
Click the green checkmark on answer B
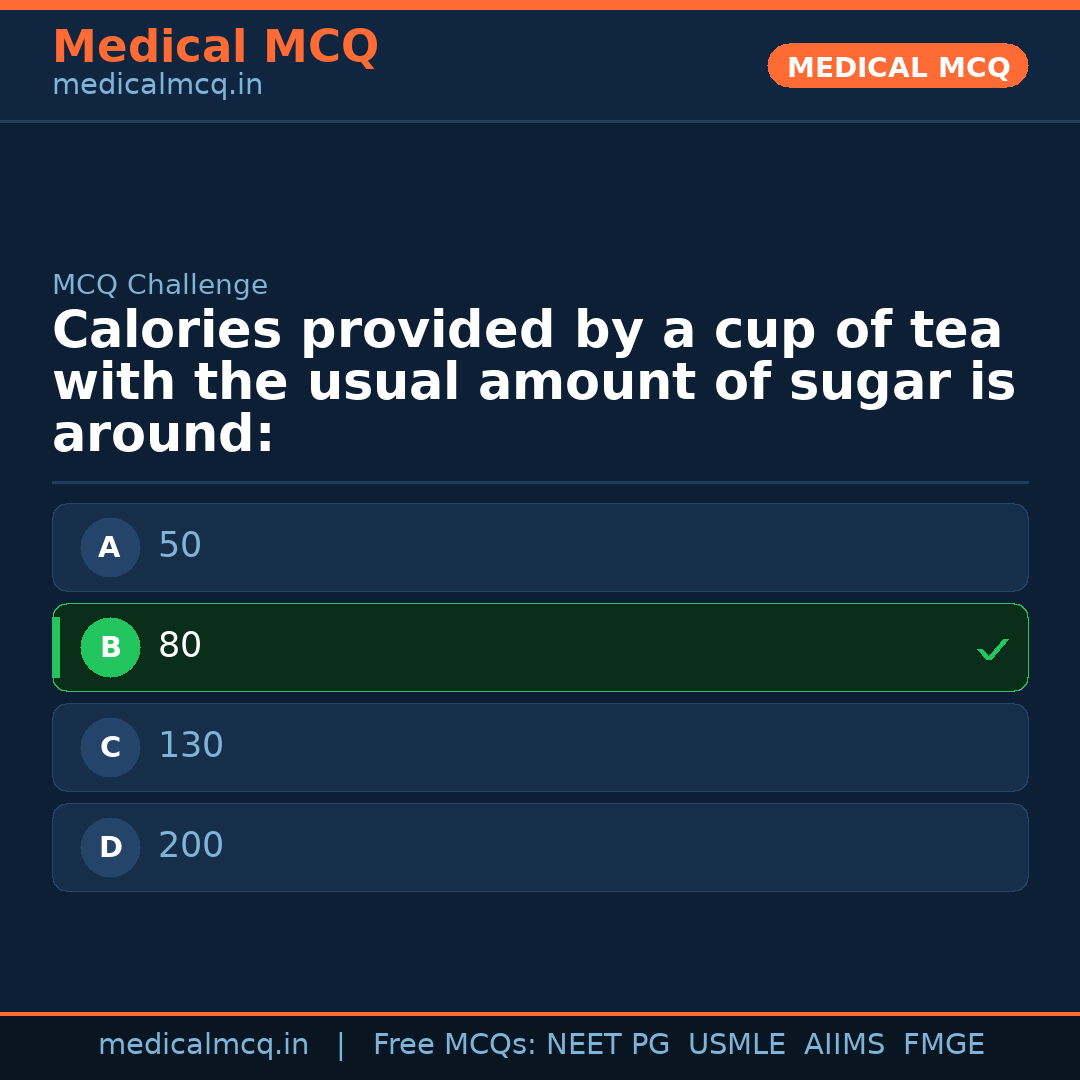[993, 649]
